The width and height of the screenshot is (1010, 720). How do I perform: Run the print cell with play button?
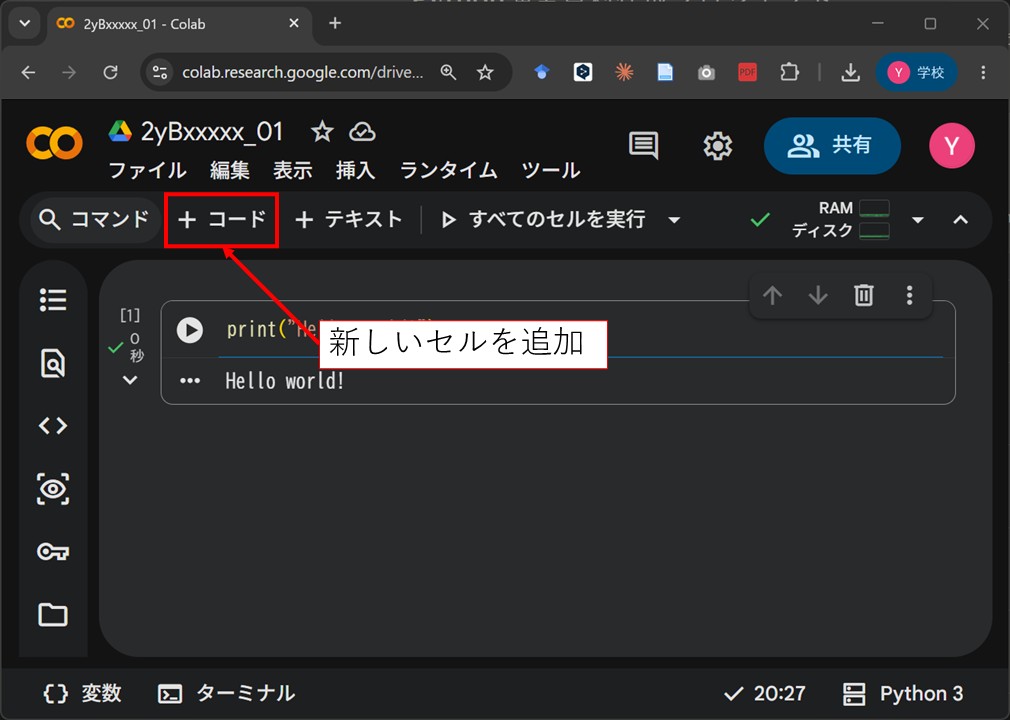(189, 330)
